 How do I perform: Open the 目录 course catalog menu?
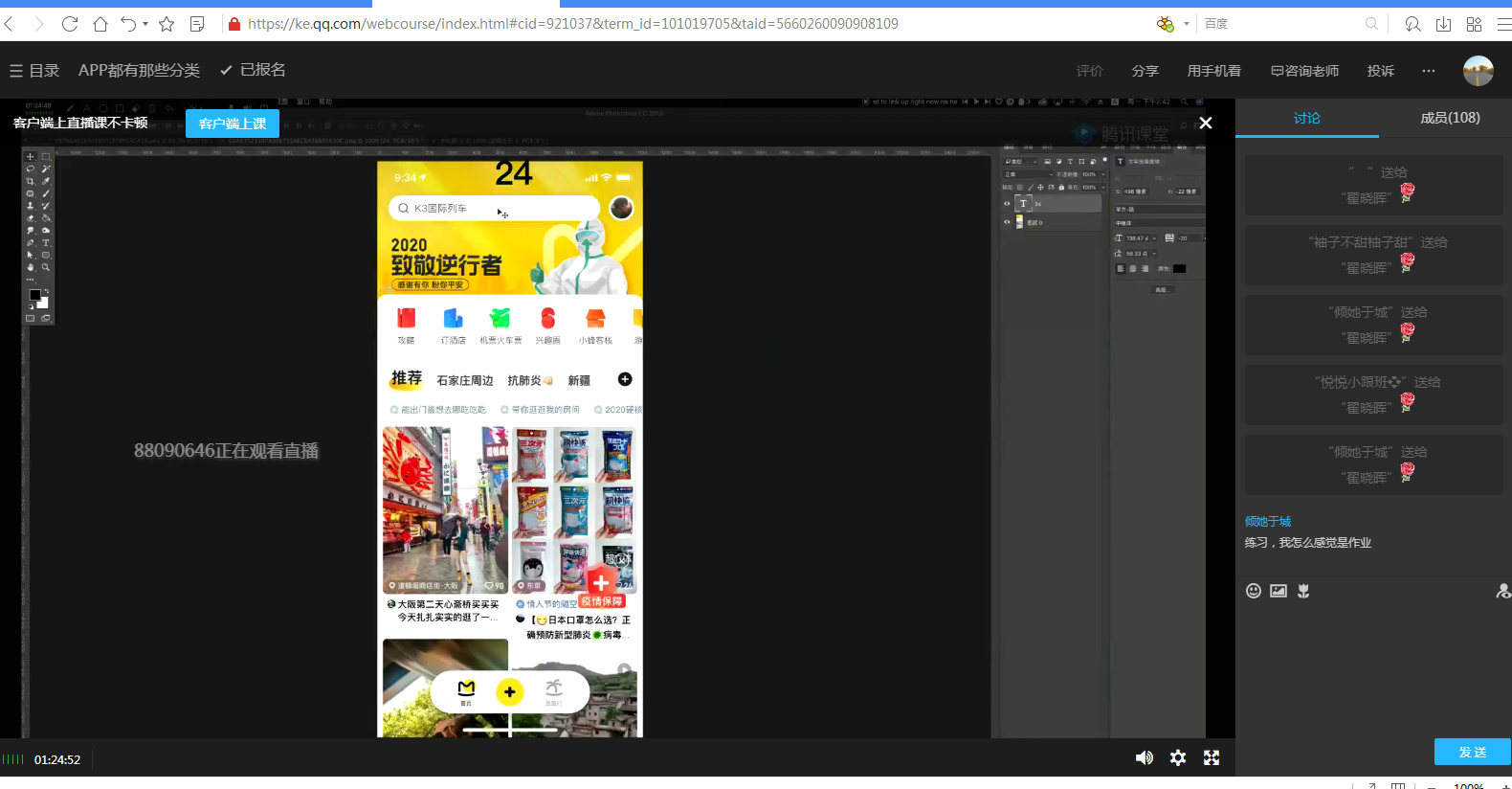34,71
